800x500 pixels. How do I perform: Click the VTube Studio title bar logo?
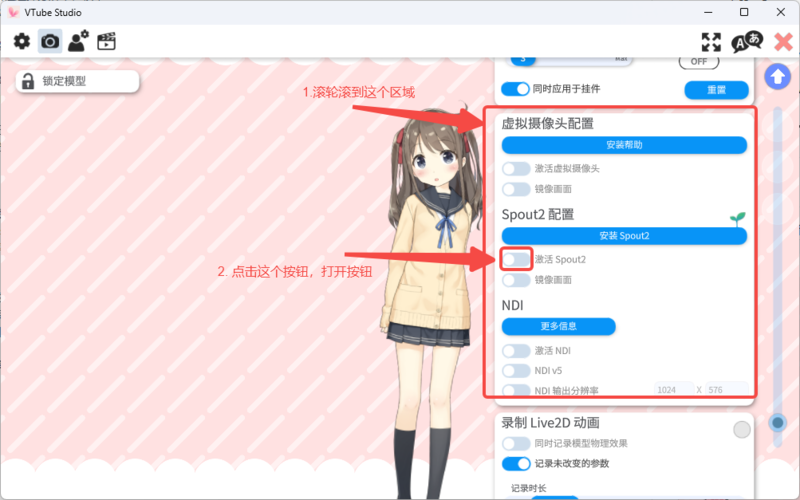(13, 12)
